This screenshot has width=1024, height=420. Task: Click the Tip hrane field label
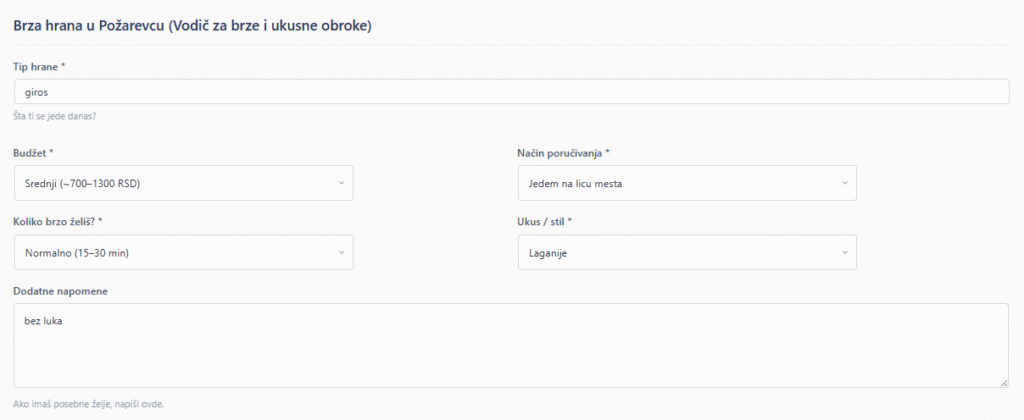click(39, 66)
